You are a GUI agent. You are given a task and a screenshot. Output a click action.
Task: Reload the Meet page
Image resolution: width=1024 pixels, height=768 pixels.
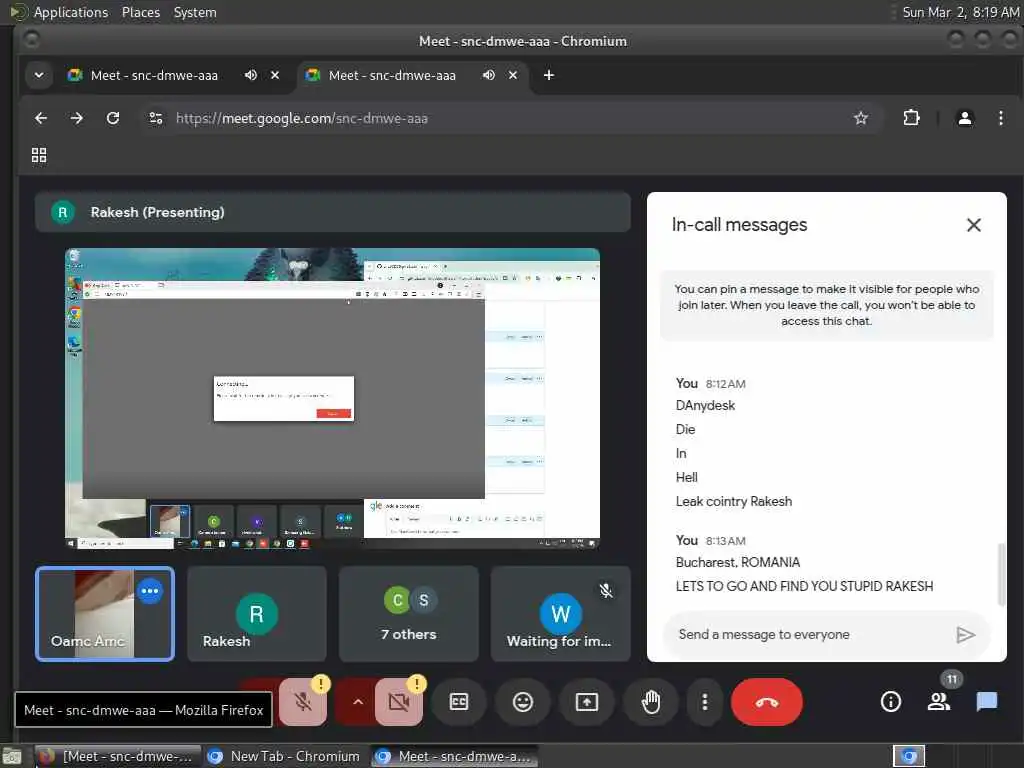coord(113,118)
